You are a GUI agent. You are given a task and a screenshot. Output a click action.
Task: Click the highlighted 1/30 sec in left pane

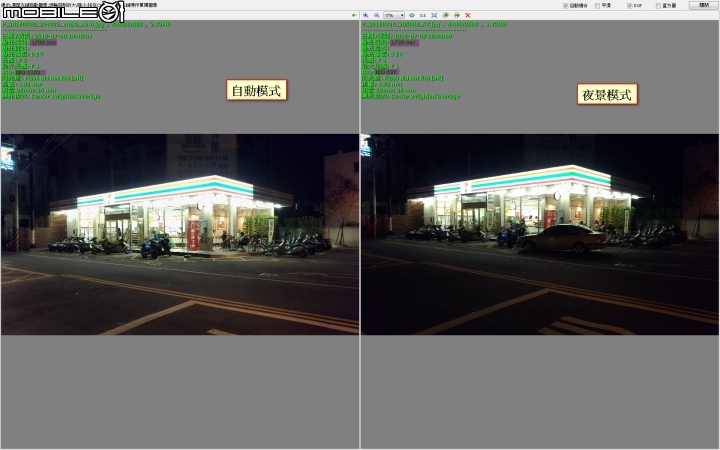(x=44, y=42)
